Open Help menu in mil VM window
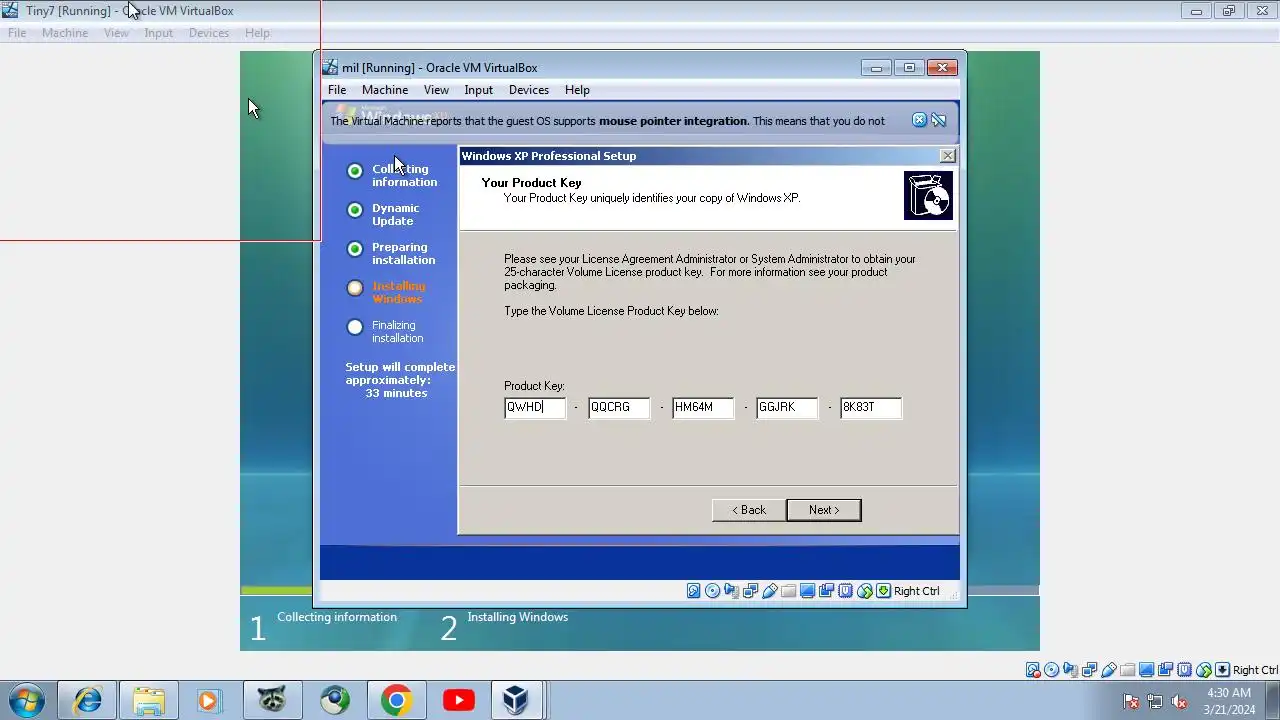This screenshot has width=1280, height=720. [577, 90]
